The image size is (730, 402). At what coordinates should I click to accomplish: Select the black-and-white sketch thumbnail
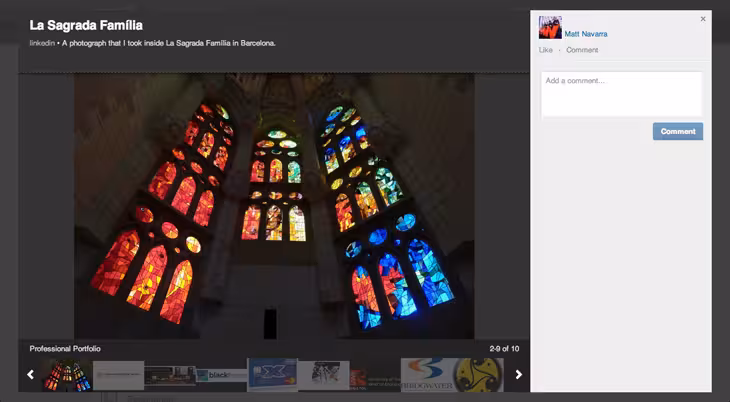(x=324, y=375)
